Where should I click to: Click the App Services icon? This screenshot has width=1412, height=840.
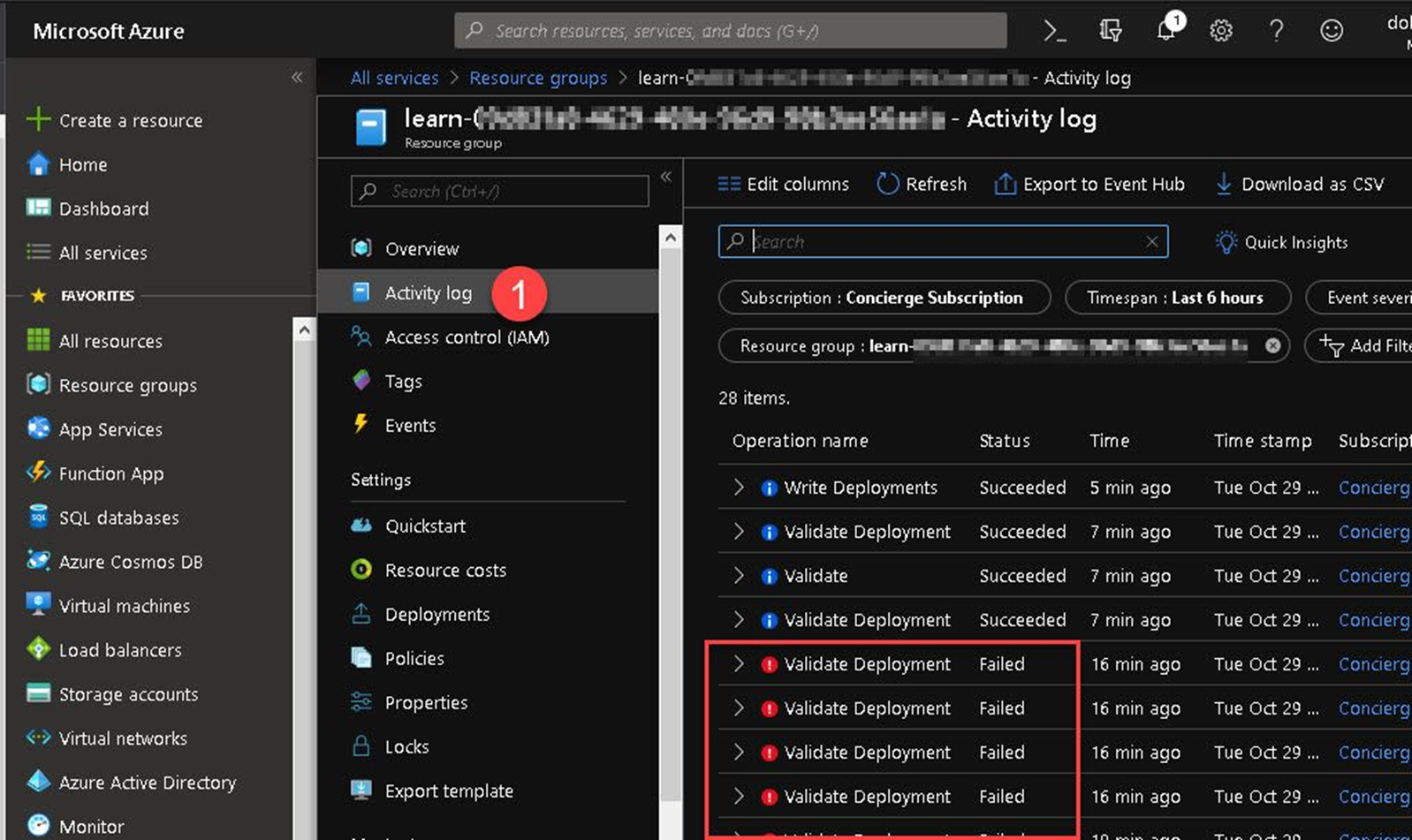38,428
